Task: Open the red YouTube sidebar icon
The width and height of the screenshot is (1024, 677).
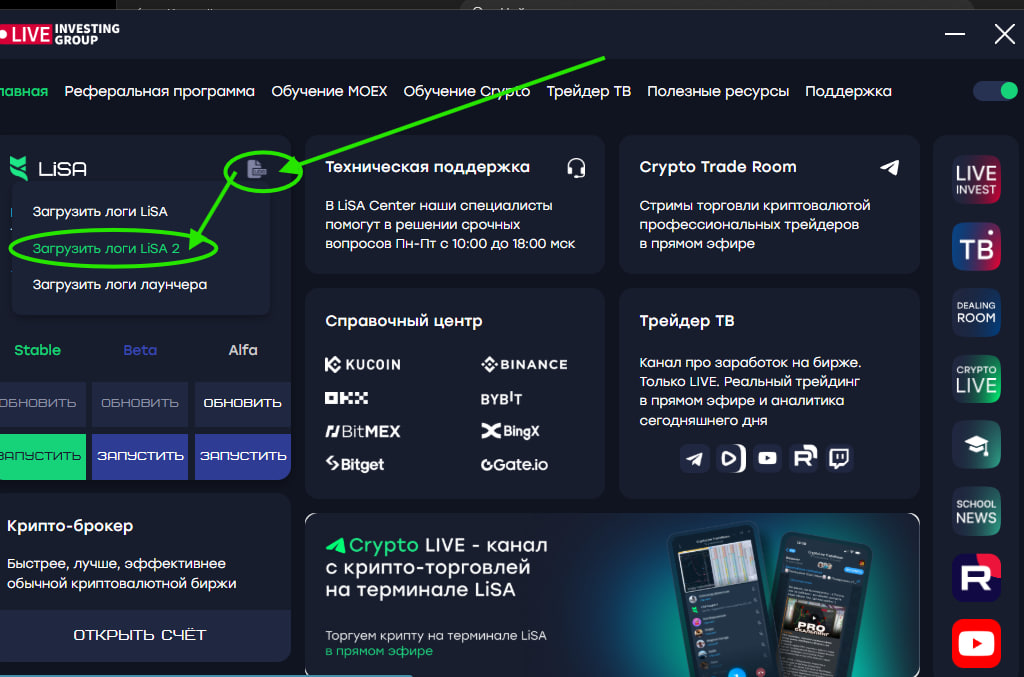Action: (x=976, y=644)
